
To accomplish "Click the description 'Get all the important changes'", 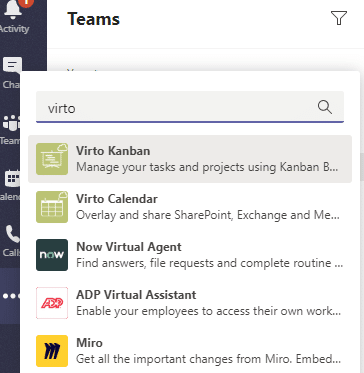I will [209, 359].
